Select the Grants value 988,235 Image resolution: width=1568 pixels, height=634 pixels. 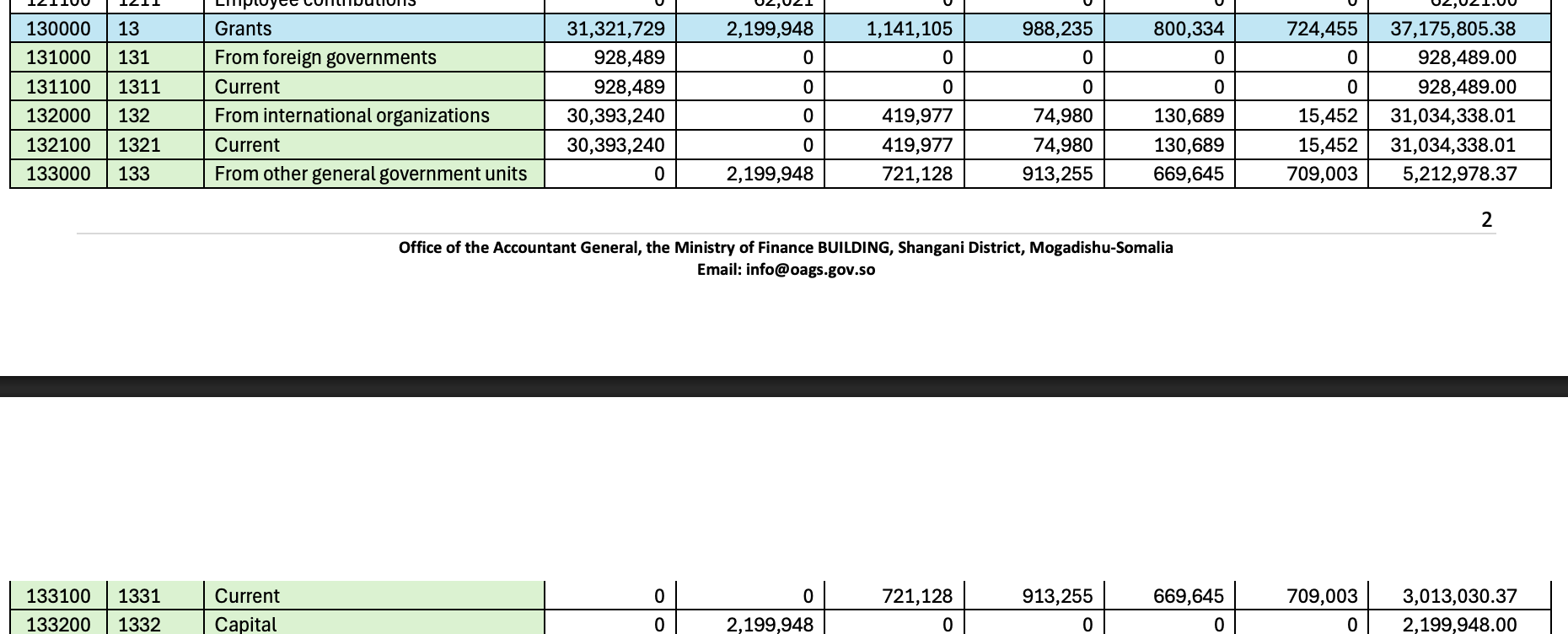(1057, 29)
